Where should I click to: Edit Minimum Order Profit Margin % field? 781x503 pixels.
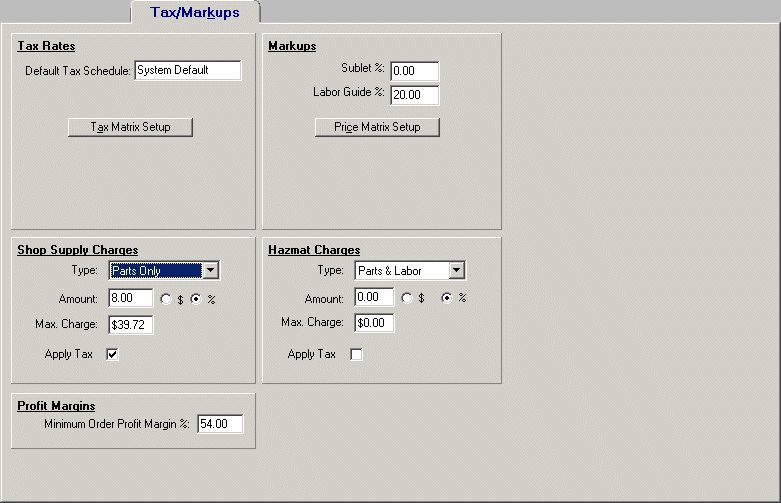tap(220, 425)
